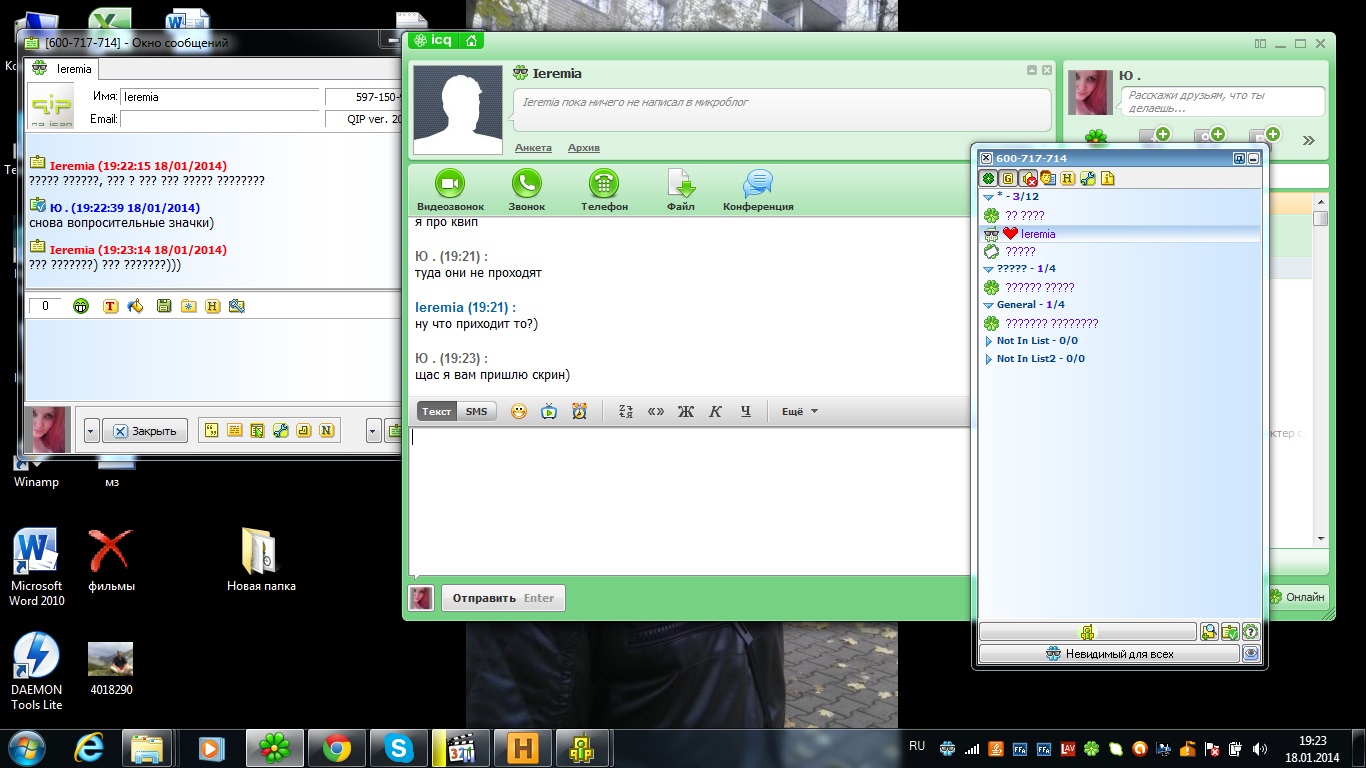Toggle bold Ж text formatting
1366x768 pixels.
(x=685, y=411)
